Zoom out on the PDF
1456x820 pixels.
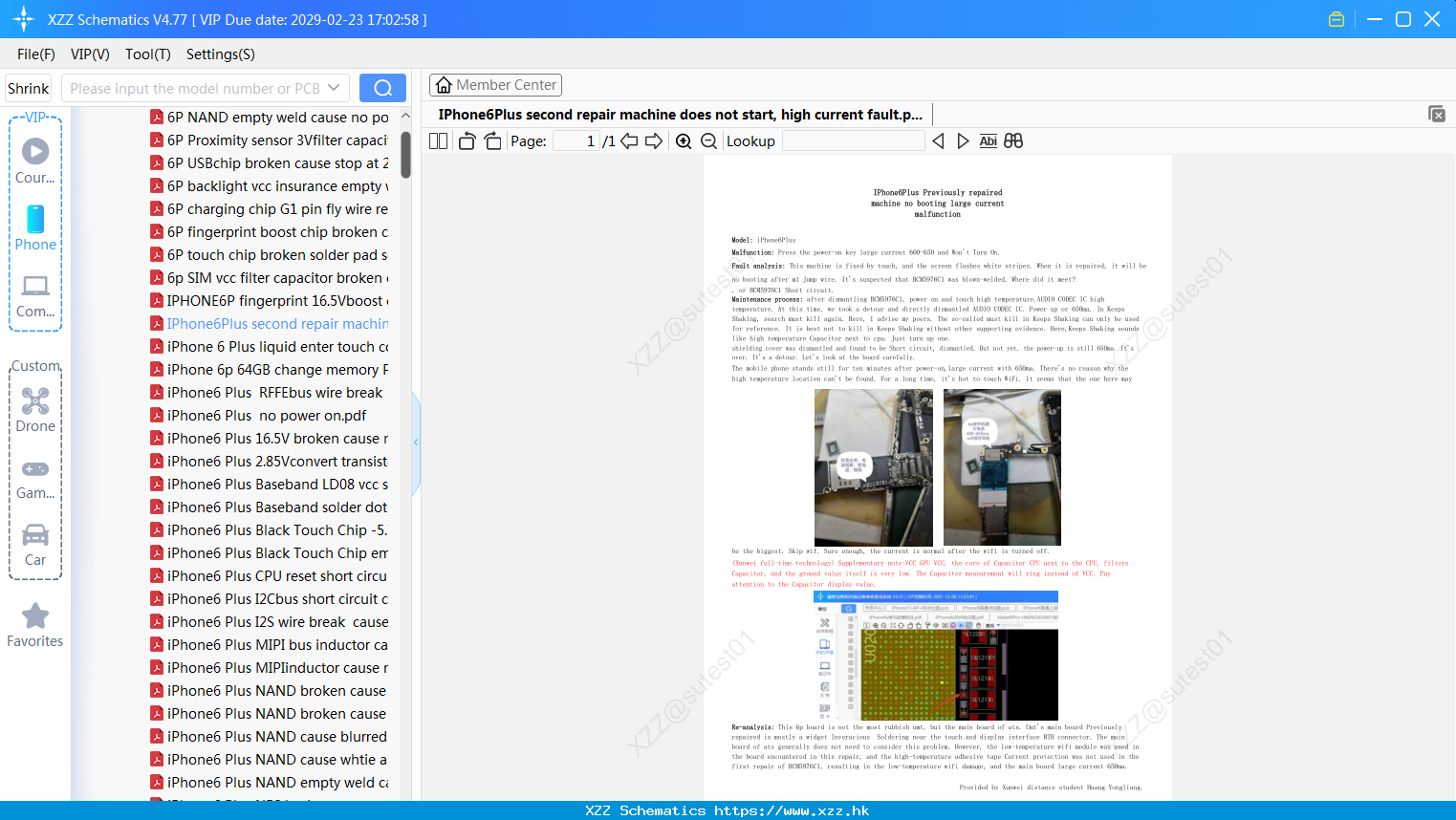[709, 140]
